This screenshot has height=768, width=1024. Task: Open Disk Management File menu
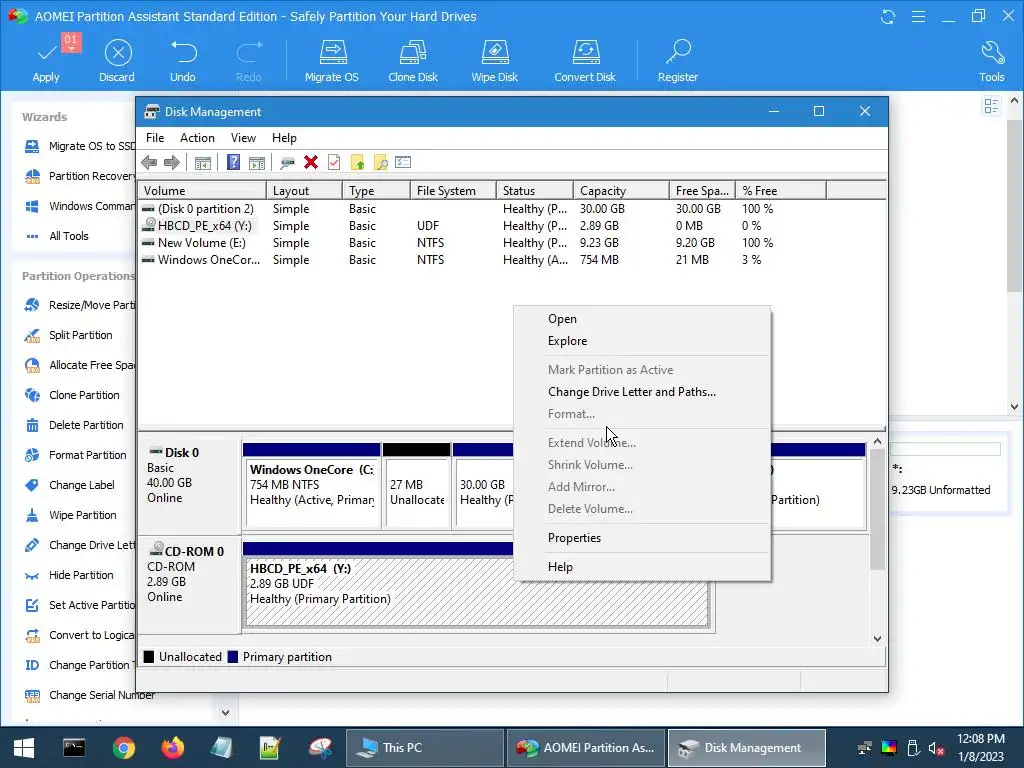coord(155,138)
